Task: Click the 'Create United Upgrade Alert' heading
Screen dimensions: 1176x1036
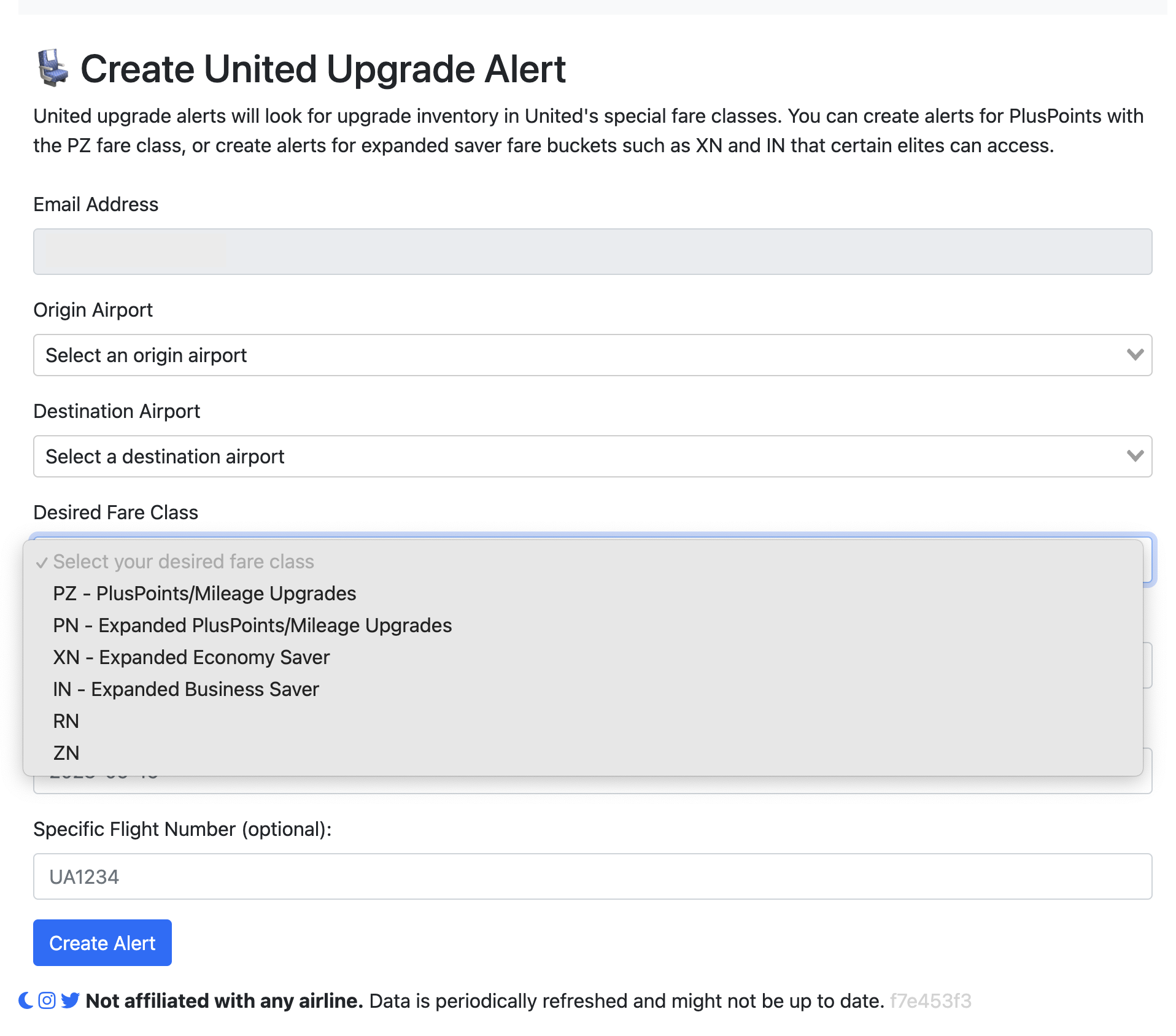Action: (x=323, y=68)
